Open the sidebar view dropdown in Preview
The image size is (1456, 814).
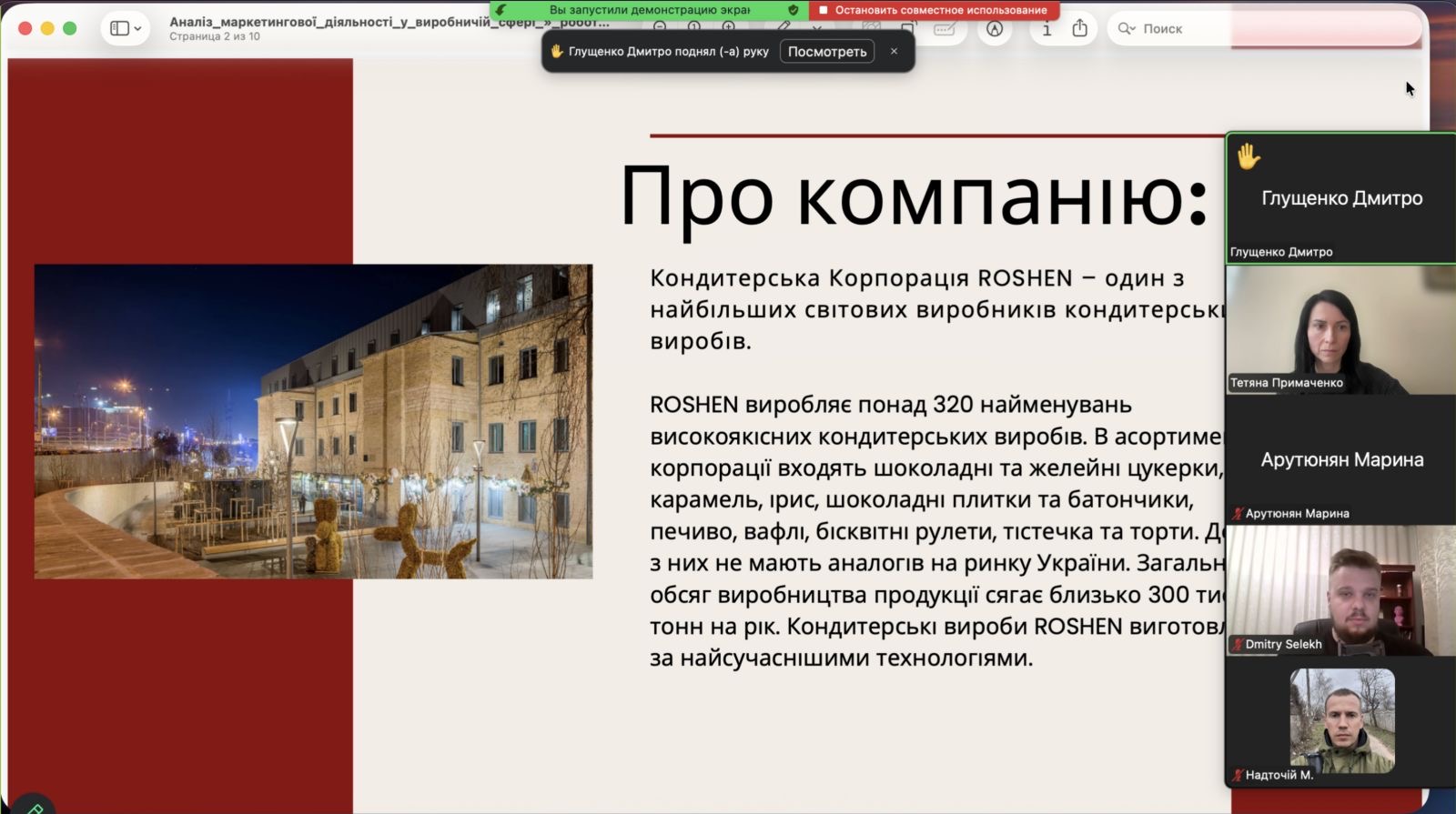click(x=126, y=28)
